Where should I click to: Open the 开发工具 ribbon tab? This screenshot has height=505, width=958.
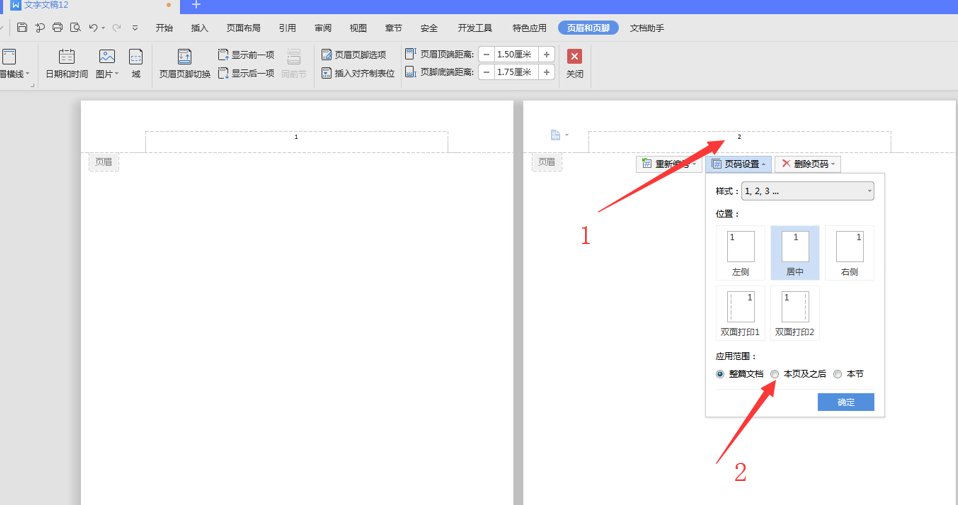[x=475, y=28]
